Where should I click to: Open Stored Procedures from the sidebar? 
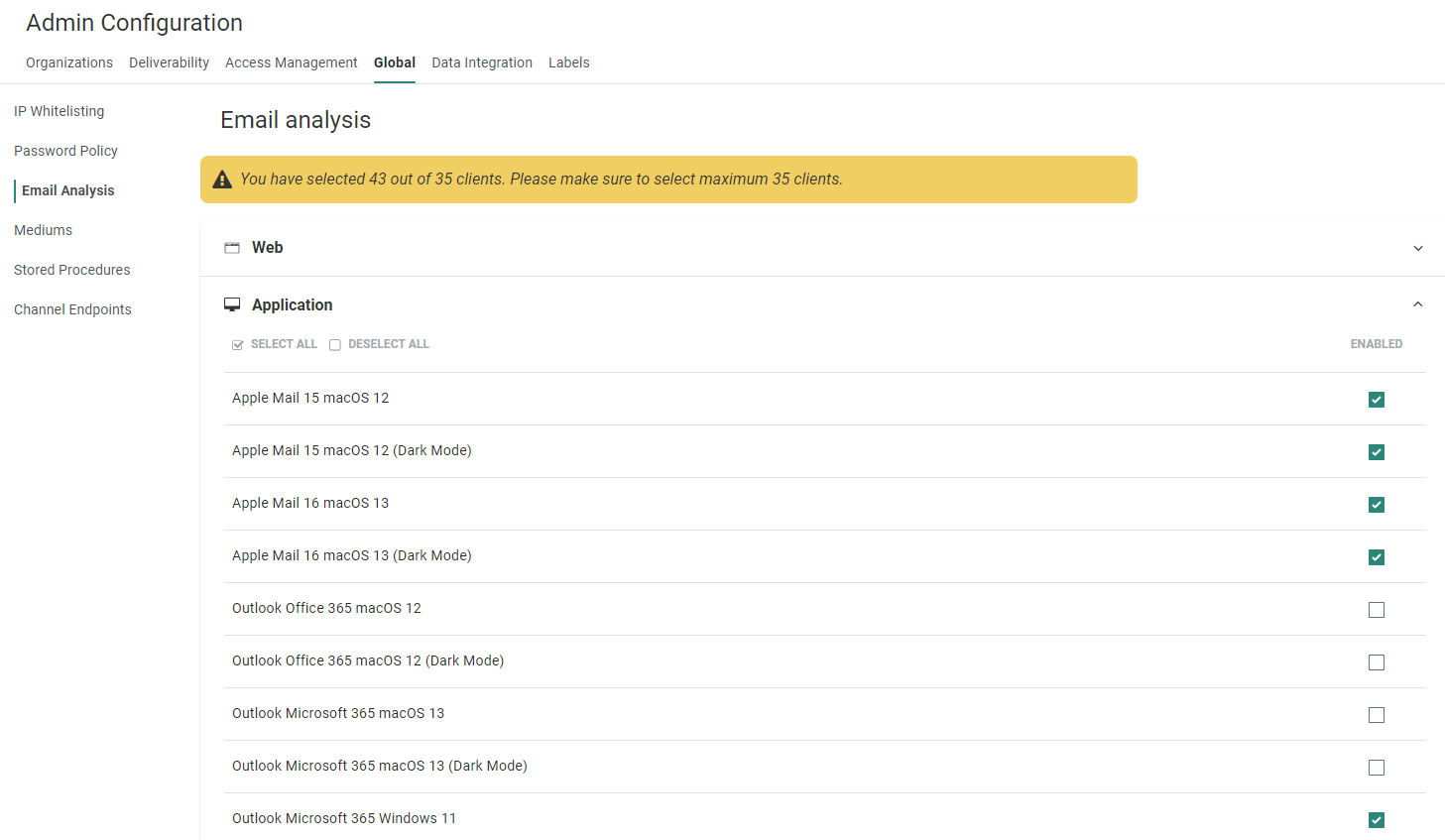pos(71,270)
